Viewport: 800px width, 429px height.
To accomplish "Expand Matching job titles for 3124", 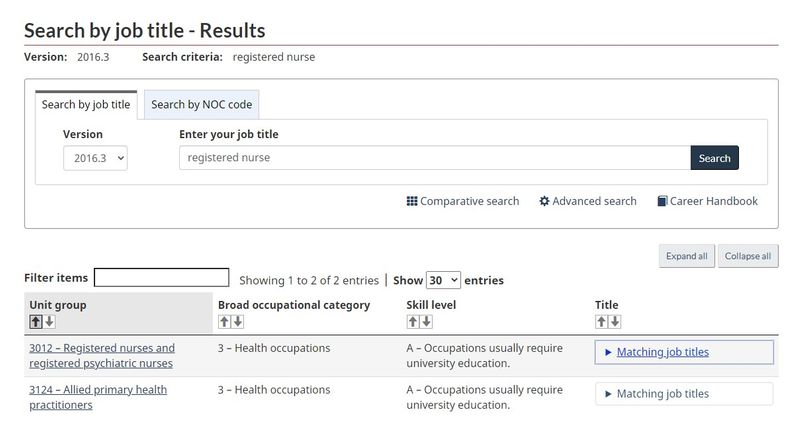I will [x=684, y=394].
